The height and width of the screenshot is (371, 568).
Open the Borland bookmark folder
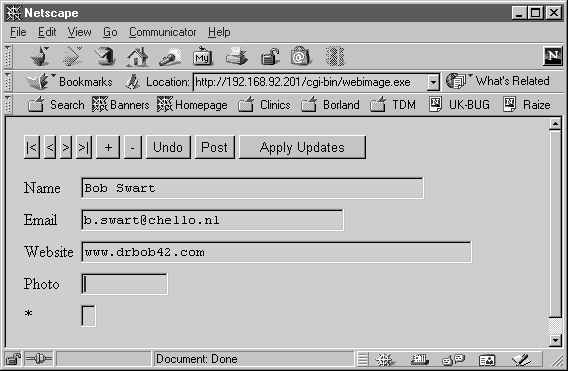(330, 105)
